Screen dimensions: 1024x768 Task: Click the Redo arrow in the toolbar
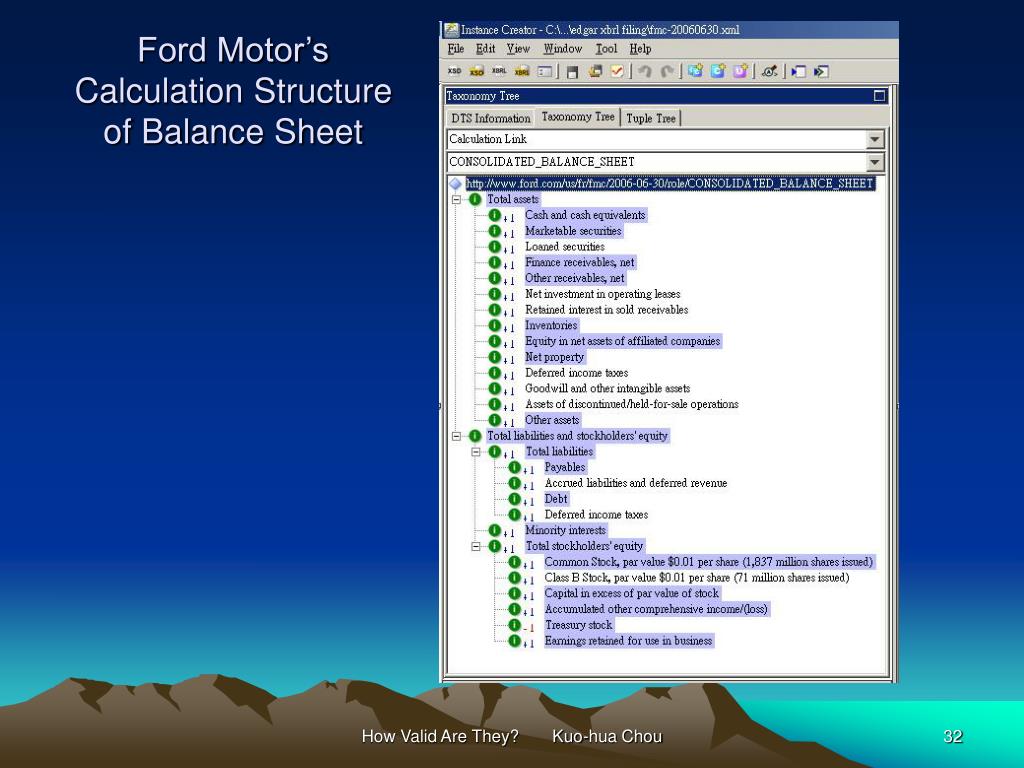click(667, 71)
